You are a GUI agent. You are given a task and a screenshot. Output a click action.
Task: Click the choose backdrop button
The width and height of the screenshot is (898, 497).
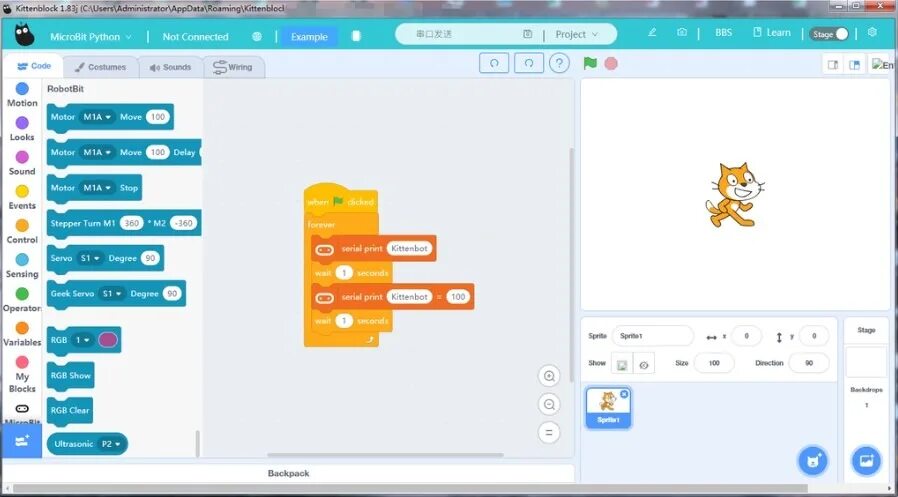tap(866, 461)
